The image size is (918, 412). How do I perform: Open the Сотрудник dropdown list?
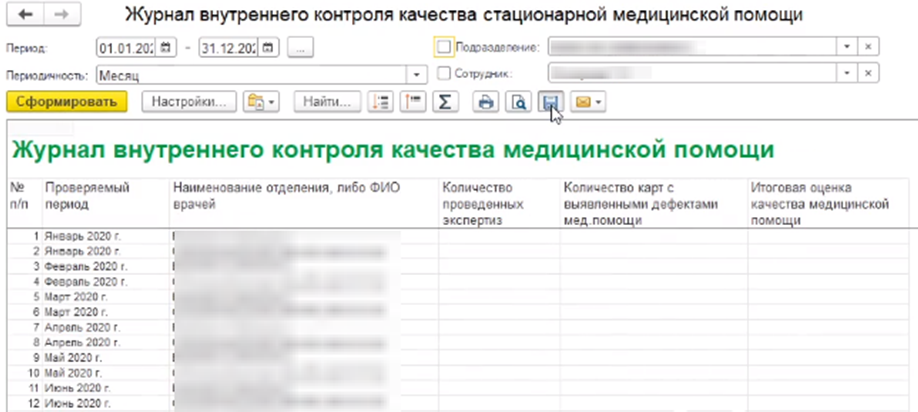(x=846, y=74)
